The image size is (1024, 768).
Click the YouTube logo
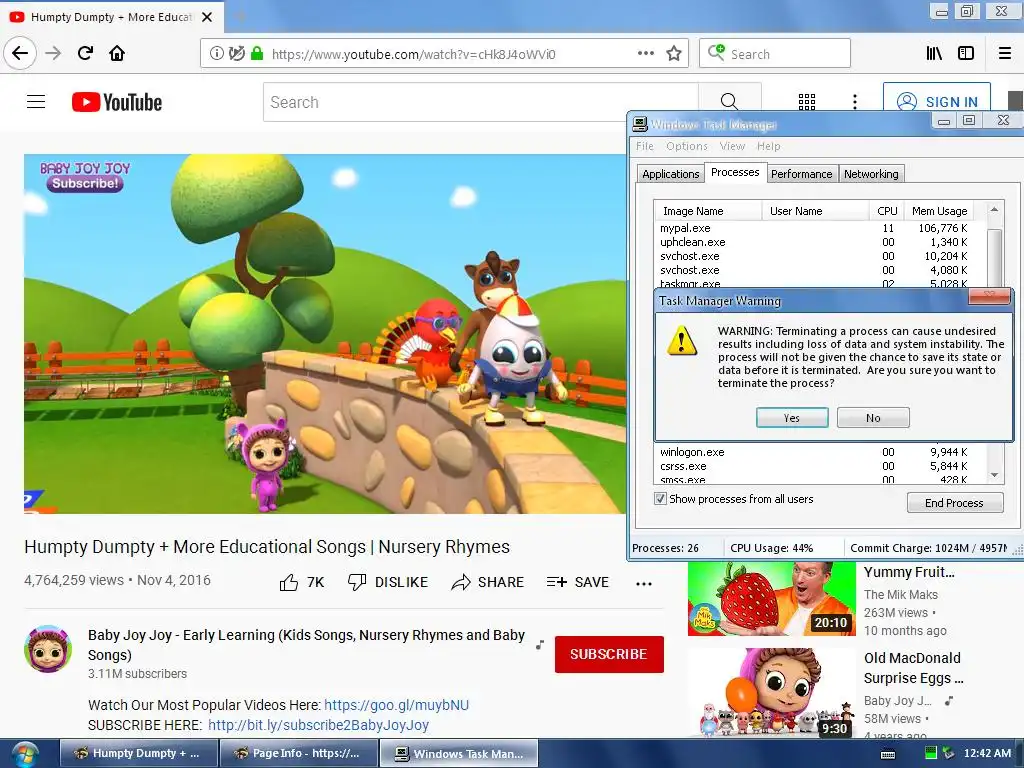click(x=117, y=102)
